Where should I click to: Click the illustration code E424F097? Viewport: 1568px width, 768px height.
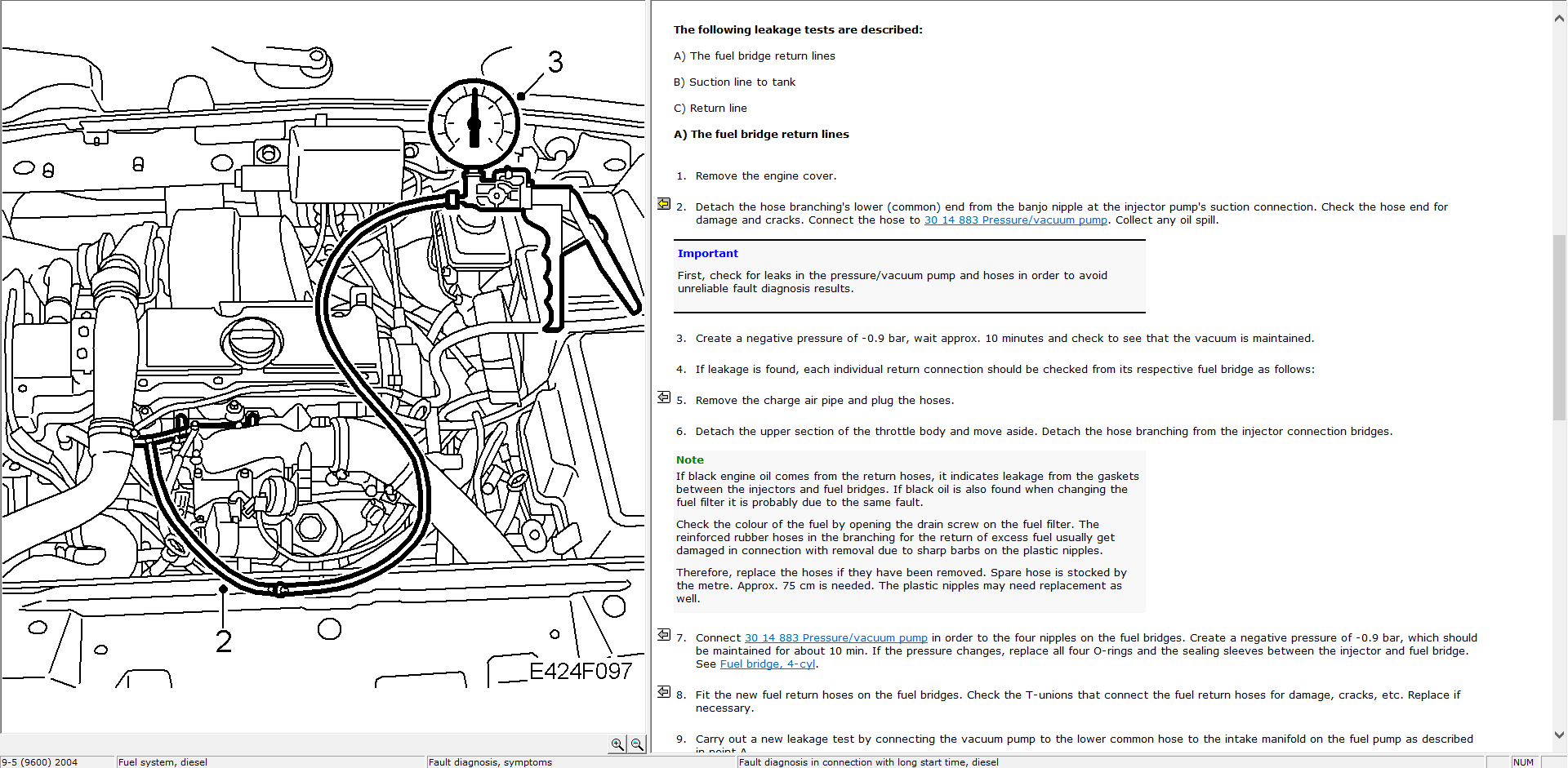(581, 671)
